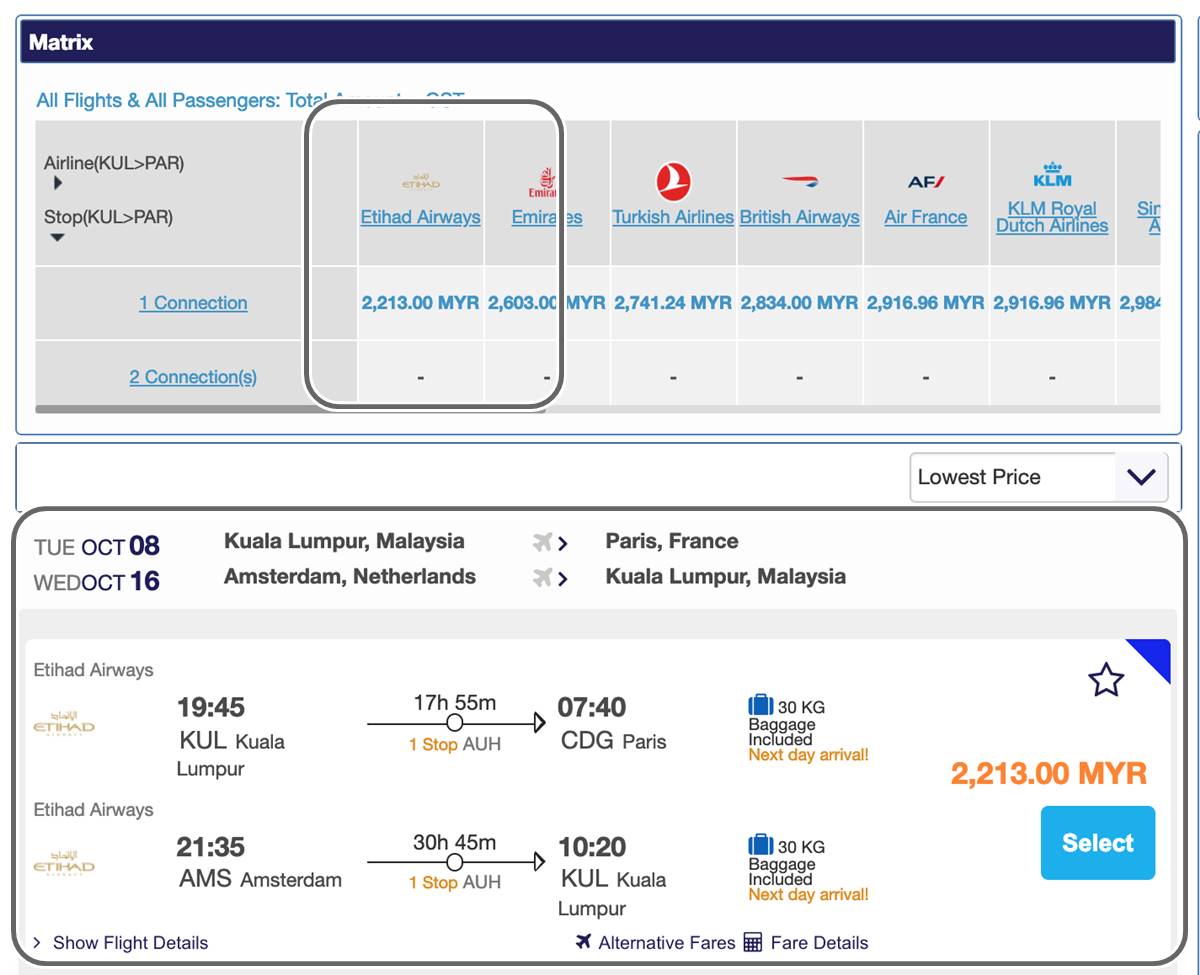Click the orange 2,213.00 MYR itinerary price
Image resolution: width=1200 pixels, height=975 pixels.
tap(1049, 773)
